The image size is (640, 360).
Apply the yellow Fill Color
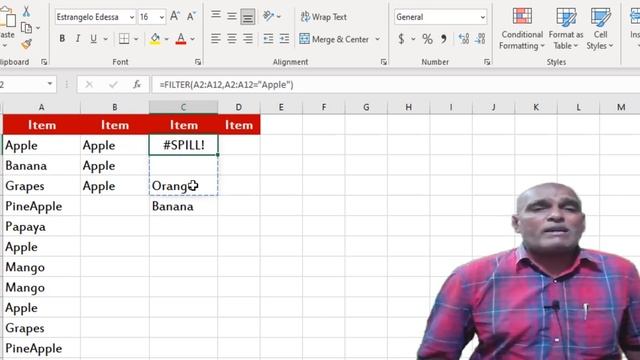pyautogui.click(x=155, y=39)
